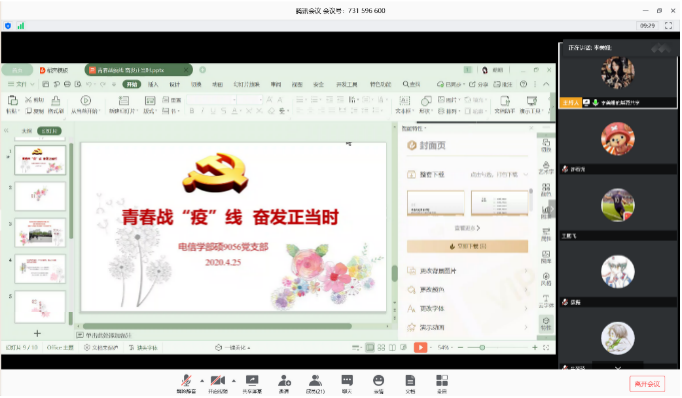Turn on the video camera
The width and height of the screenshot is (682, 398).
[x=217, y=383]
